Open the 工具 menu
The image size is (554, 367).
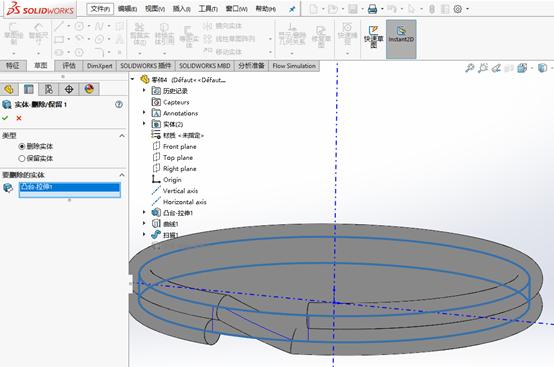208,9
